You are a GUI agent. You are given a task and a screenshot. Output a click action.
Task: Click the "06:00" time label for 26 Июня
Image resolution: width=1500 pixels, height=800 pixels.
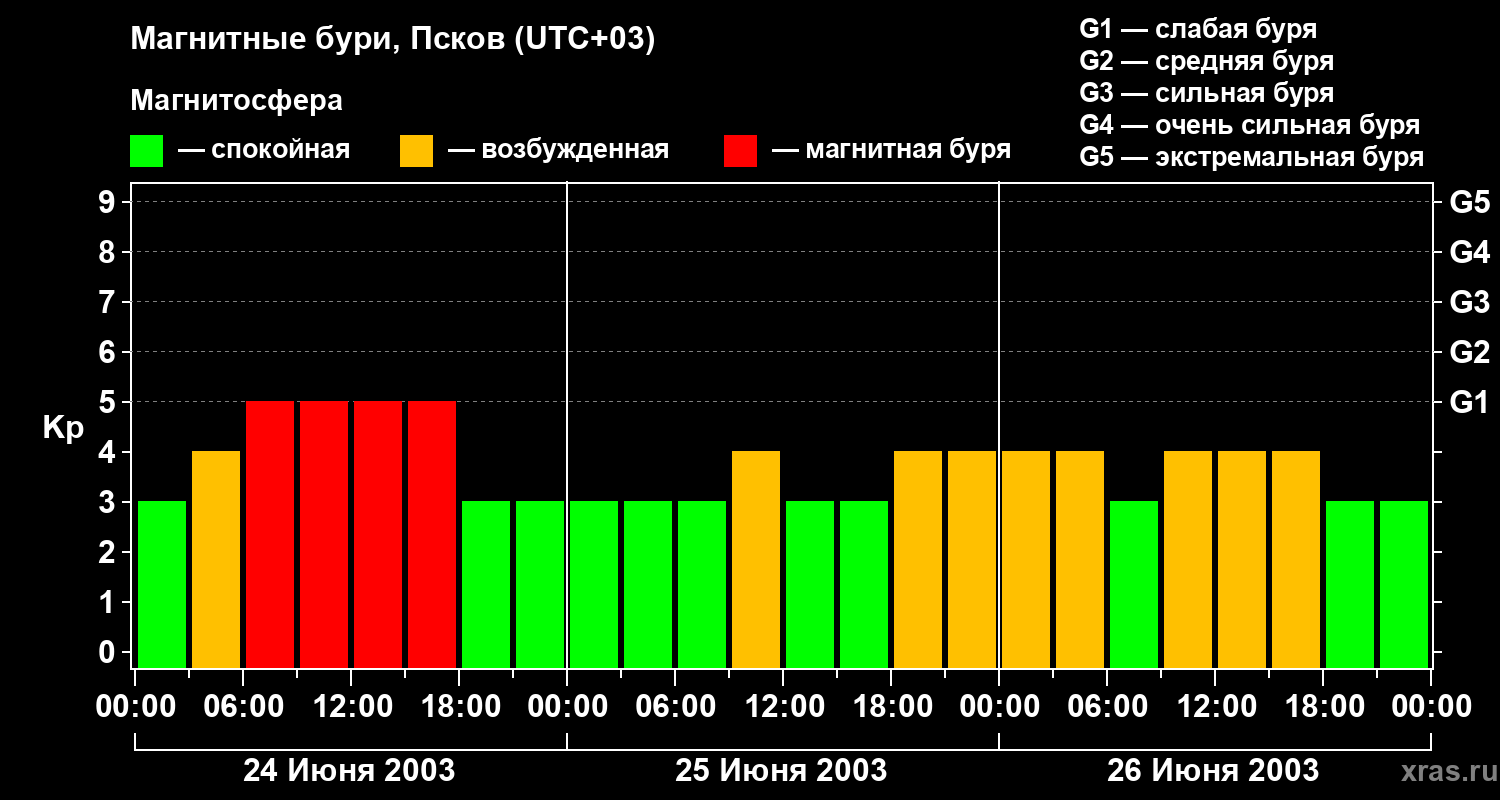(x=1107, y=706)
